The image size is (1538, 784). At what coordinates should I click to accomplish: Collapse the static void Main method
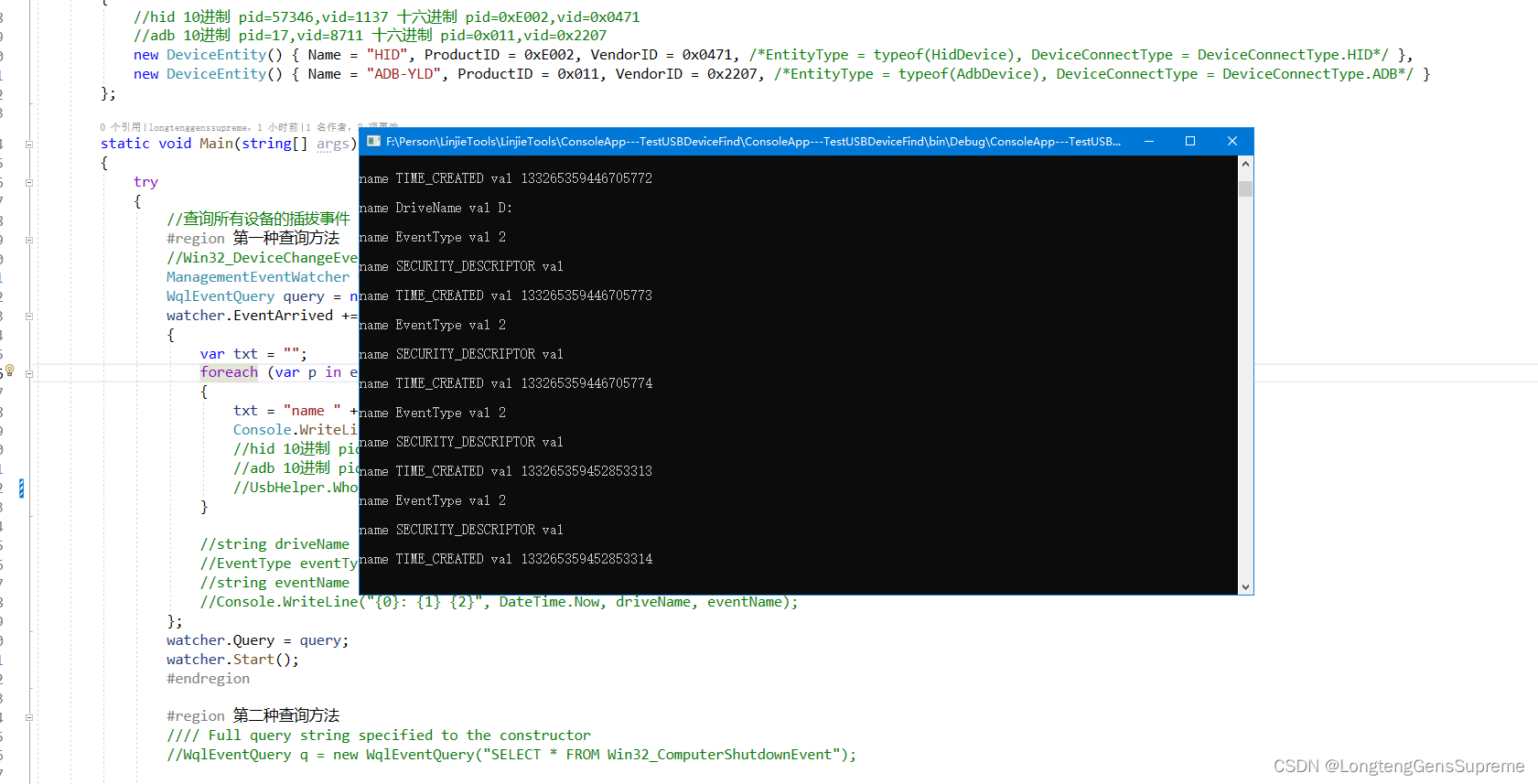pyautogui.click(x=29, y=144)
